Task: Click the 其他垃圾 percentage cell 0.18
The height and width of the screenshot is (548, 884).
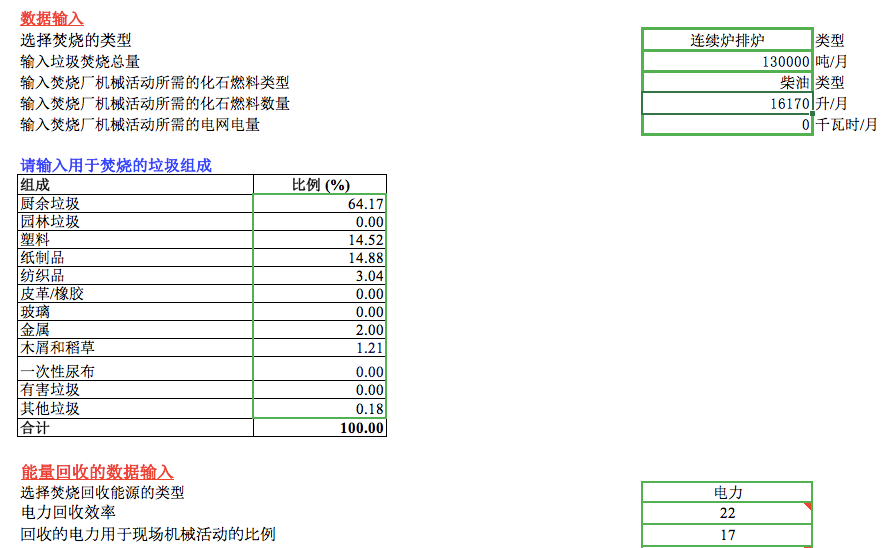Action: 320,408
